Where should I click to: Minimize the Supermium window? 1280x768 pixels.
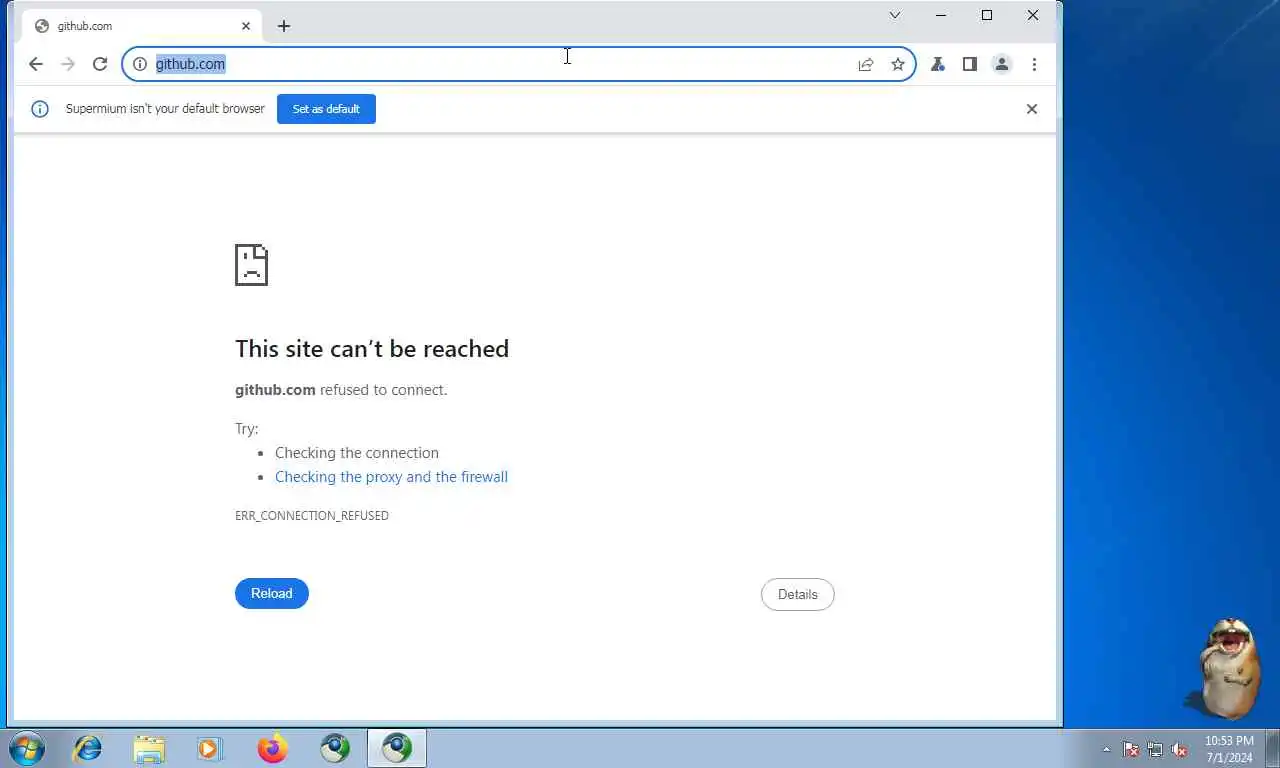click(x=941, y=15)
